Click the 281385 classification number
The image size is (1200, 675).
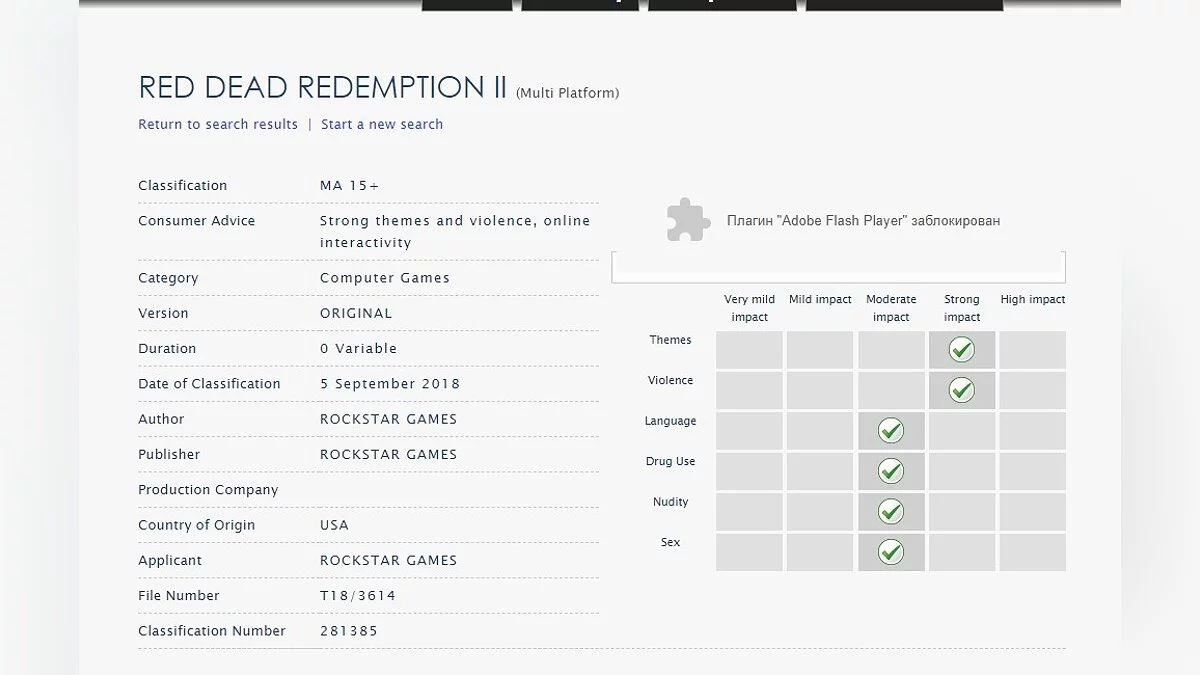(349, 631)
